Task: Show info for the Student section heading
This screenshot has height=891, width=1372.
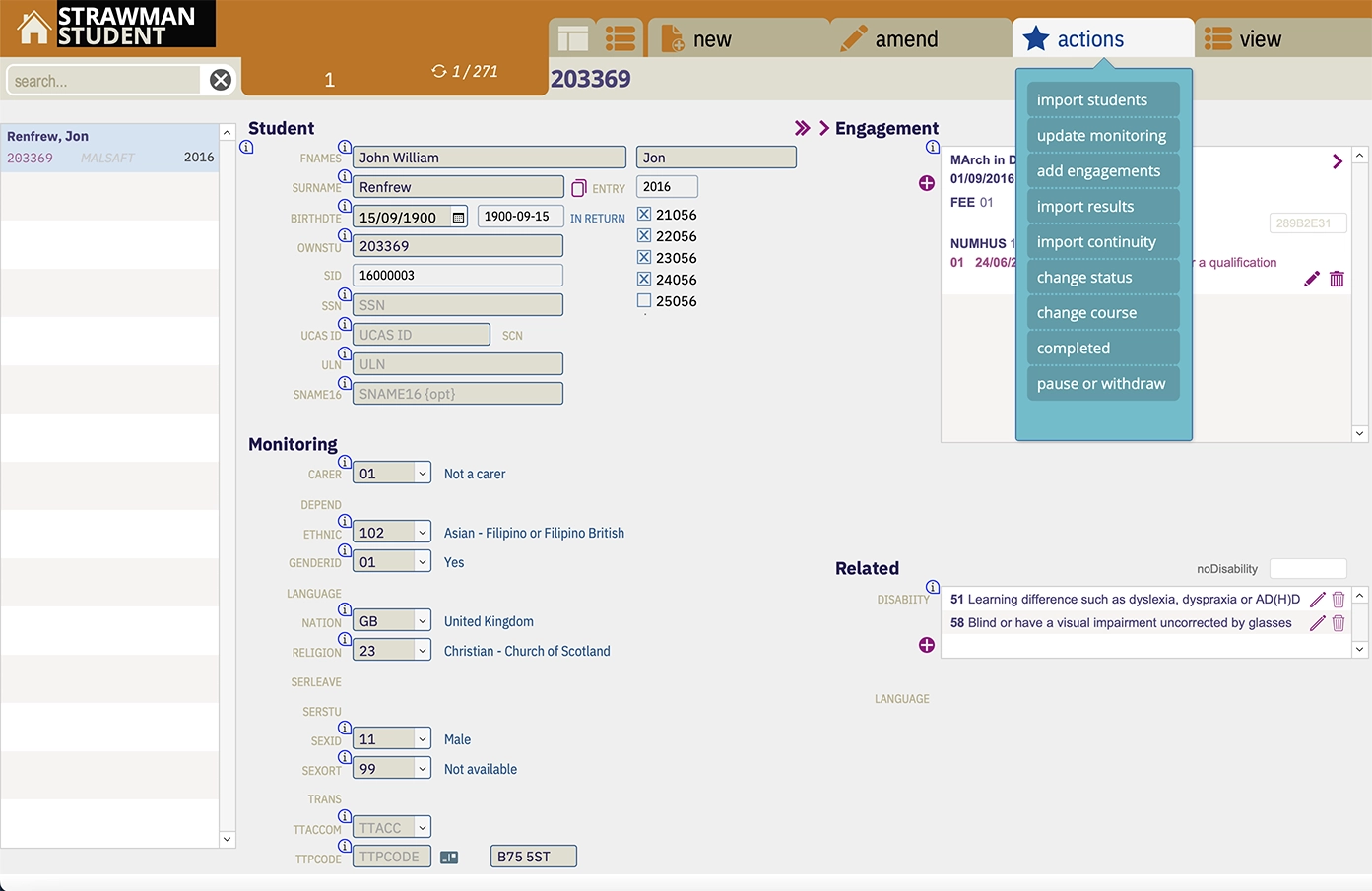Action: click(246, 147)
